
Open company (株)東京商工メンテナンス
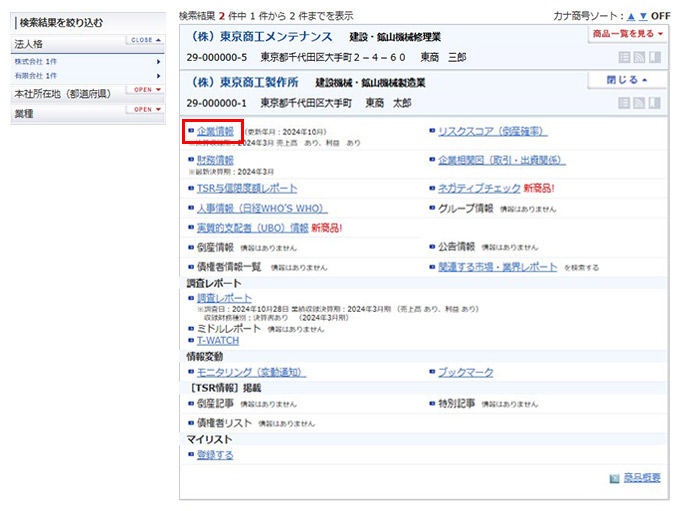261,37
